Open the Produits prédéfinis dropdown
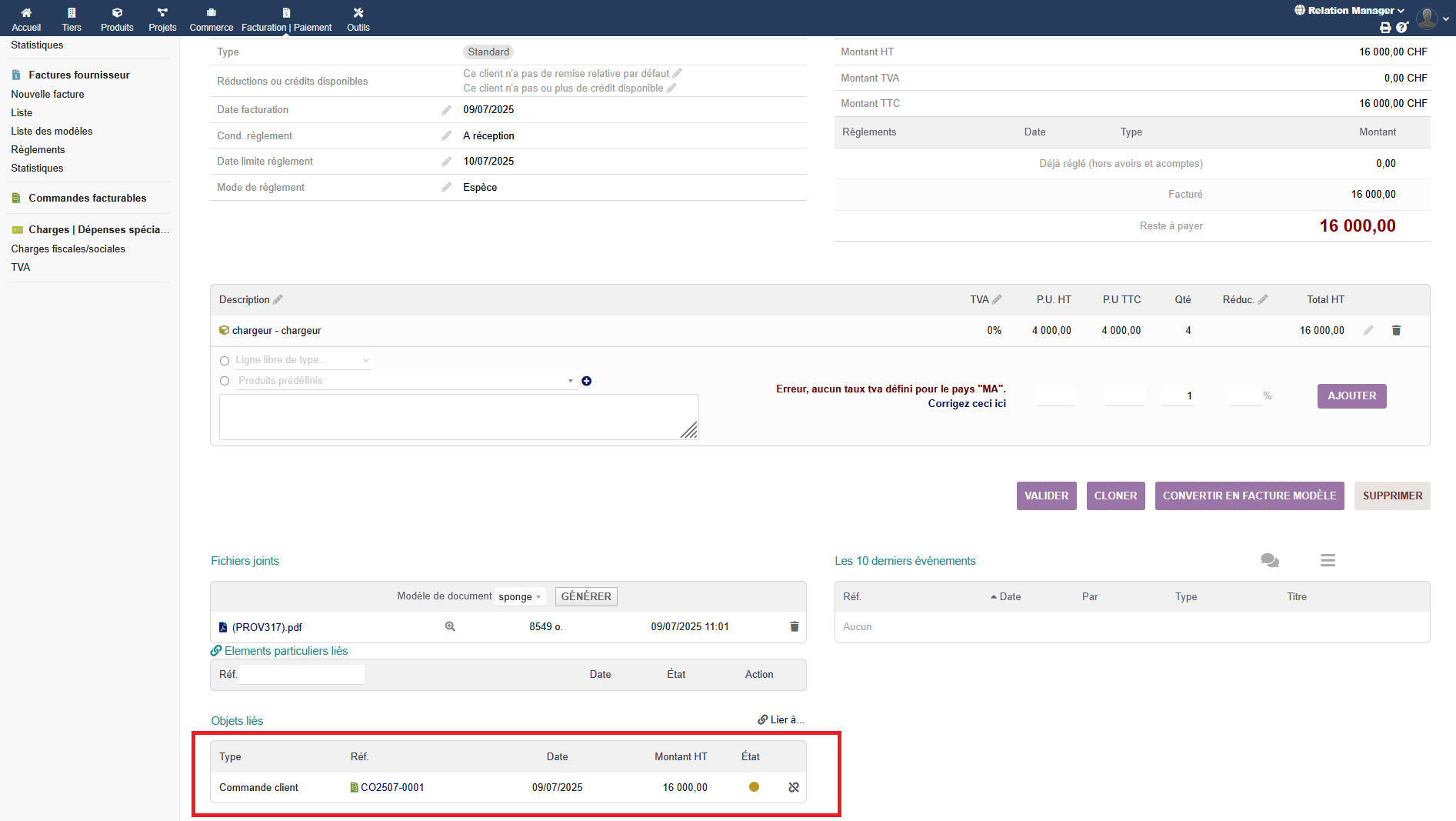This screenshot has width=1456, height=821. (405, 381)
